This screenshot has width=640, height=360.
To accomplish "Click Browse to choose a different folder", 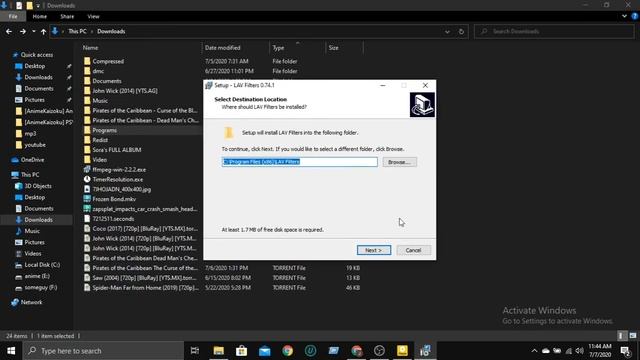I will (x=399, y=162).
